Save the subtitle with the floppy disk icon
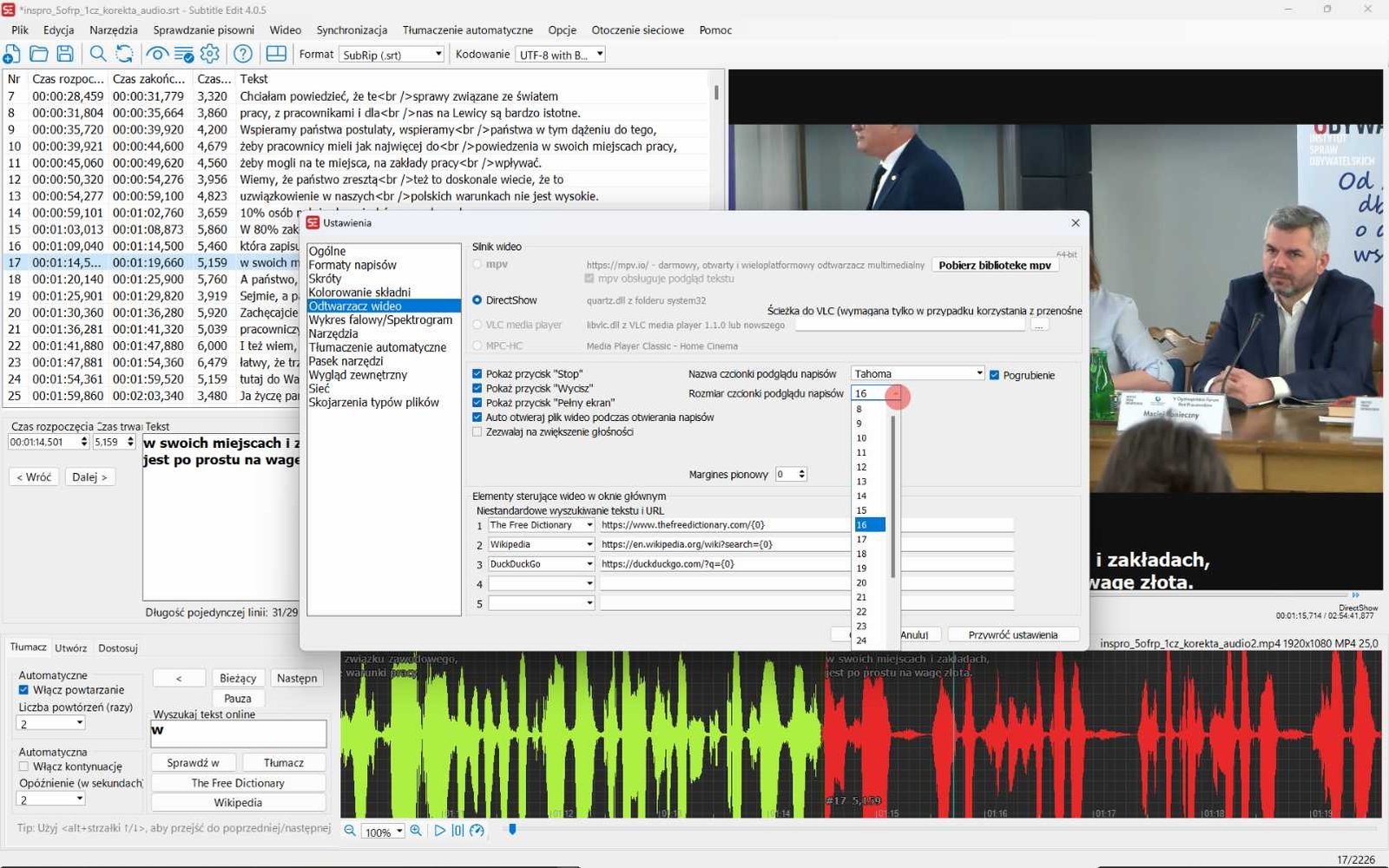 [65, 54]
